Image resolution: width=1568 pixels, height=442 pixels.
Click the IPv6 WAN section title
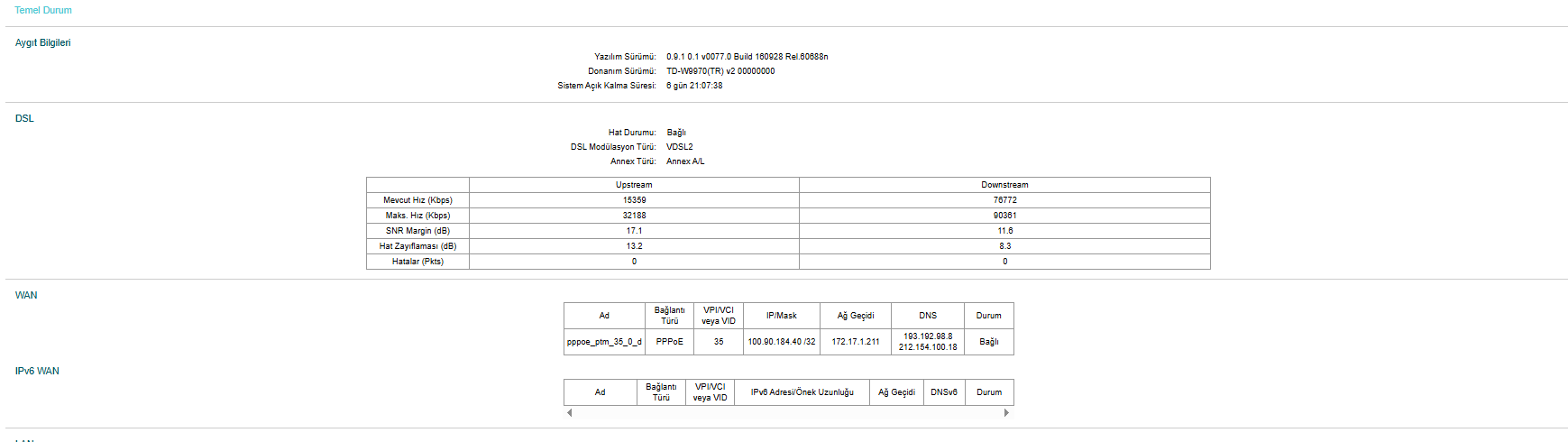37,371
